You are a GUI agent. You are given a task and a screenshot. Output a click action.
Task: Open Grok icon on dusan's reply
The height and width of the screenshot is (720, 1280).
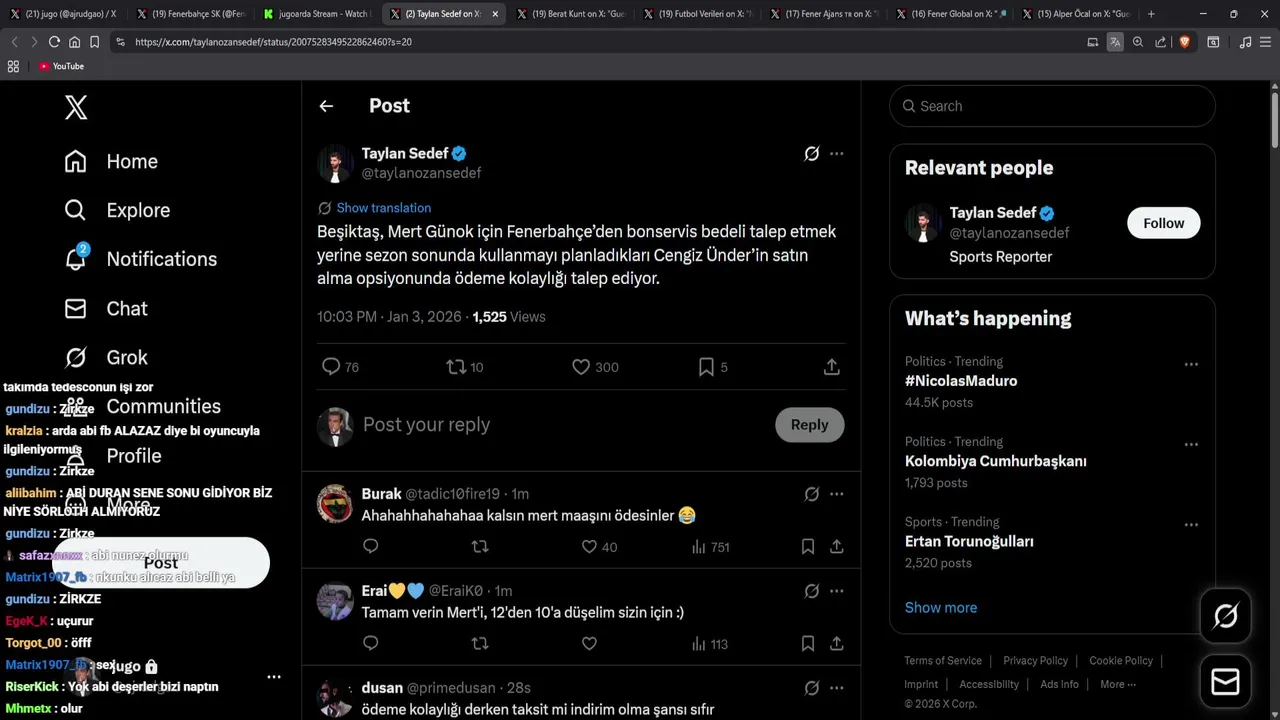pos(812,688)
